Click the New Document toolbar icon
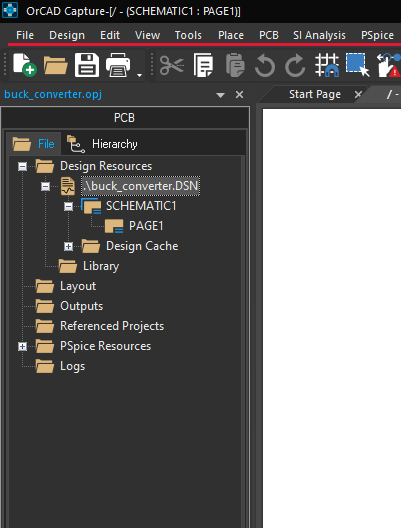 click(x=25, y=65)
